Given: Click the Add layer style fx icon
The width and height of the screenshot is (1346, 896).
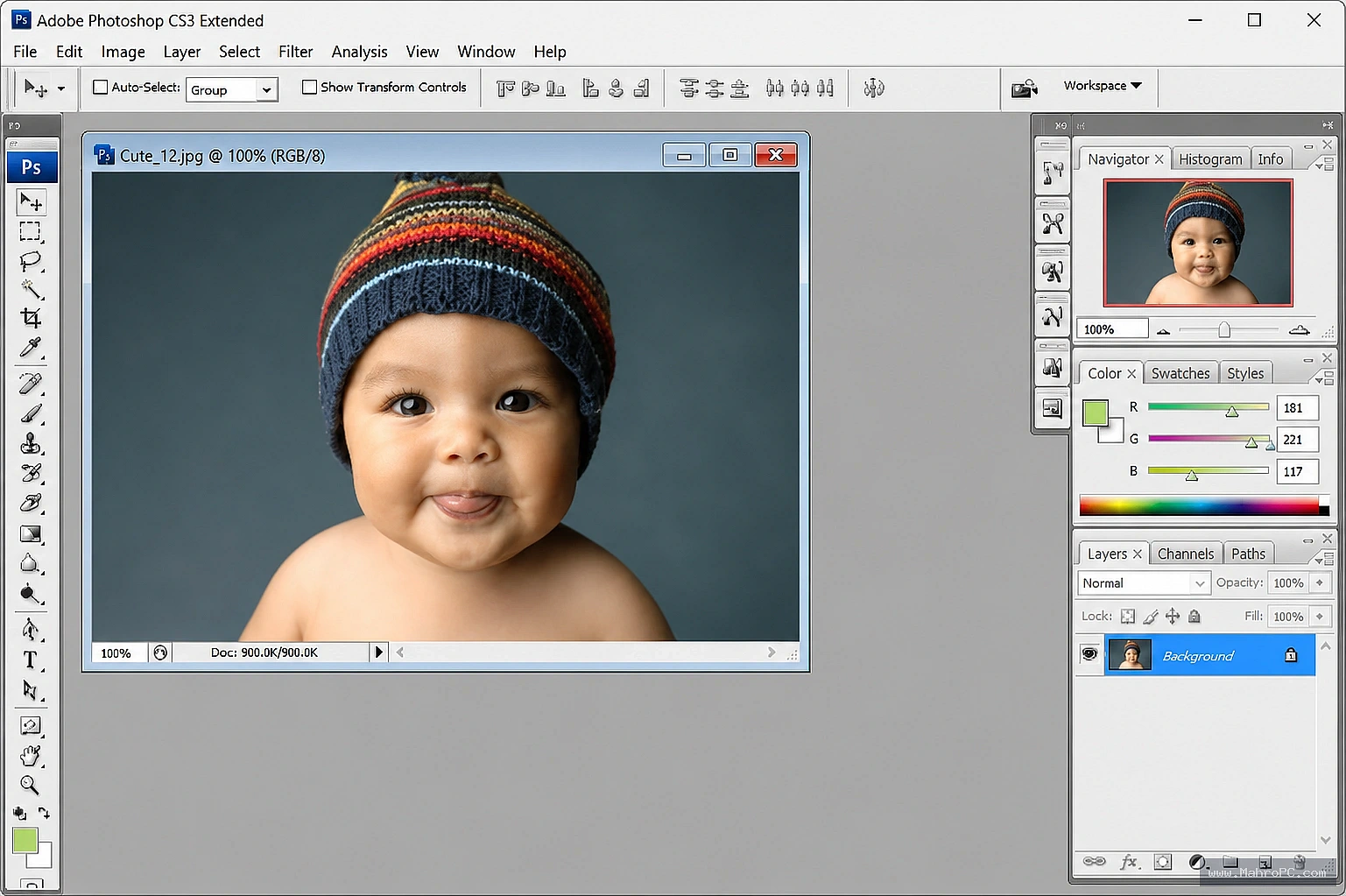Looking at the screenshot, I should point(1129,862).
